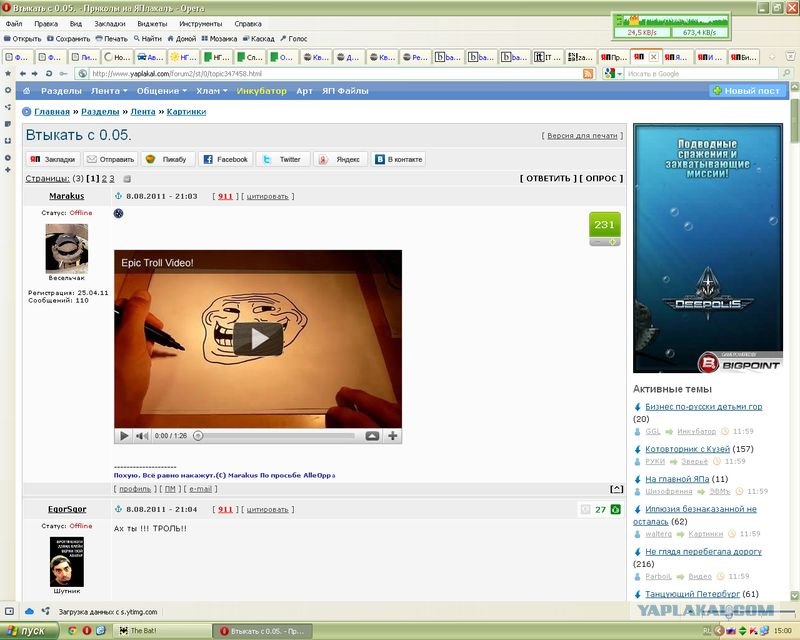Click the Каскад toolbar button
The height and width of the screenshot is (640, 800).
click(x=259, y=38)
